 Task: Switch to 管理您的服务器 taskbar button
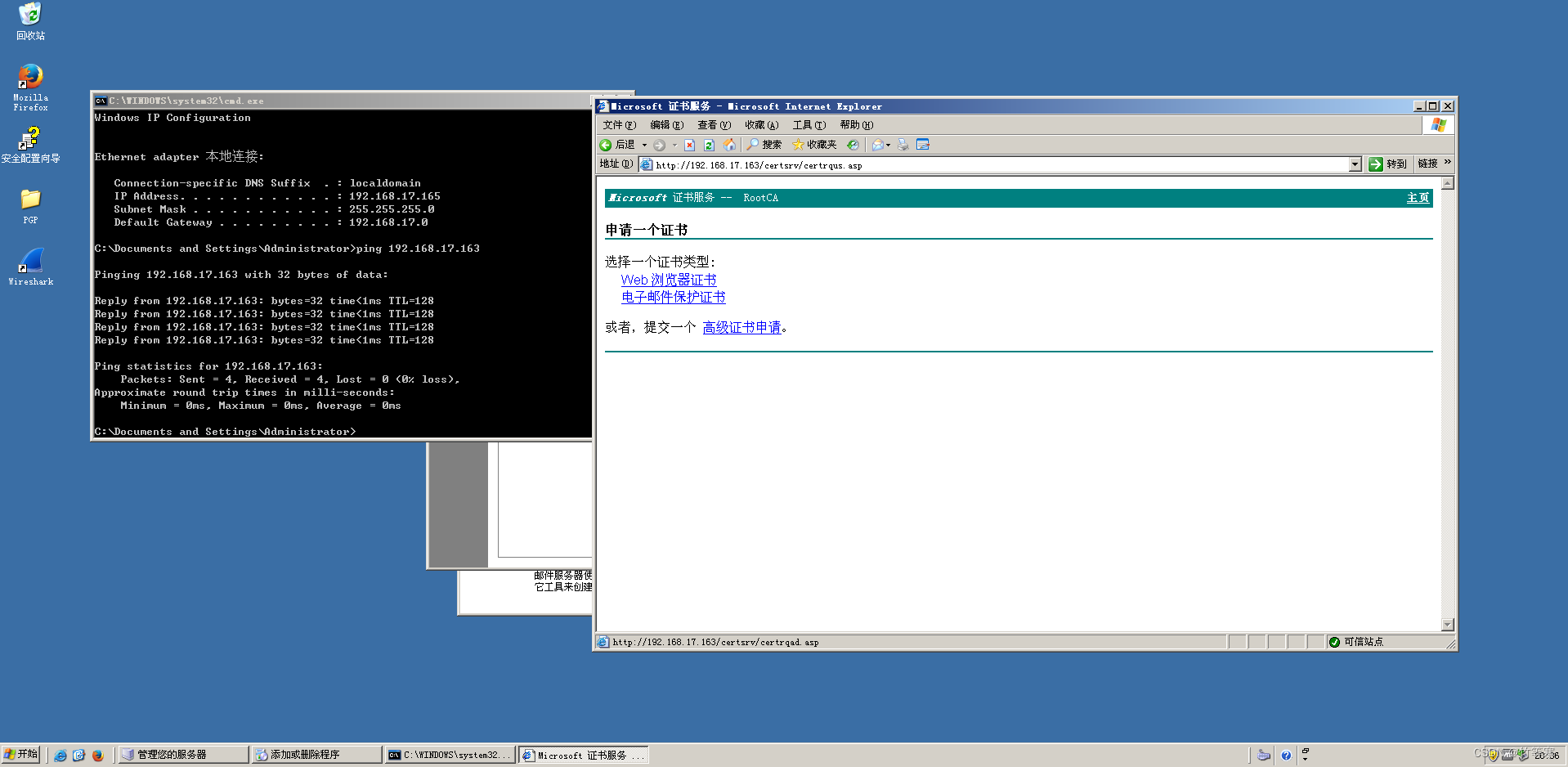tap(182, 755)
